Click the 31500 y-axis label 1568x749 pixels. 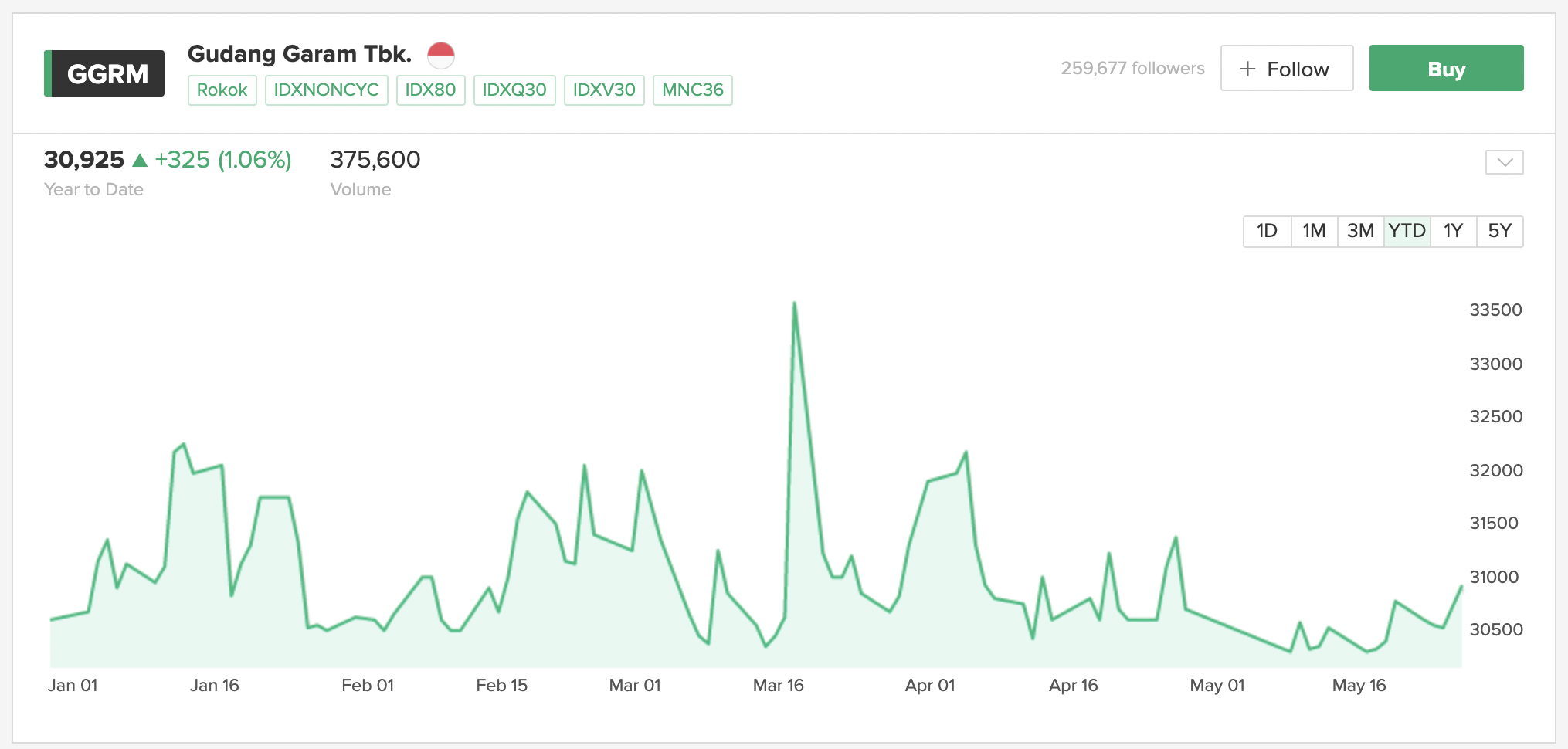(x=1494, y=524)
